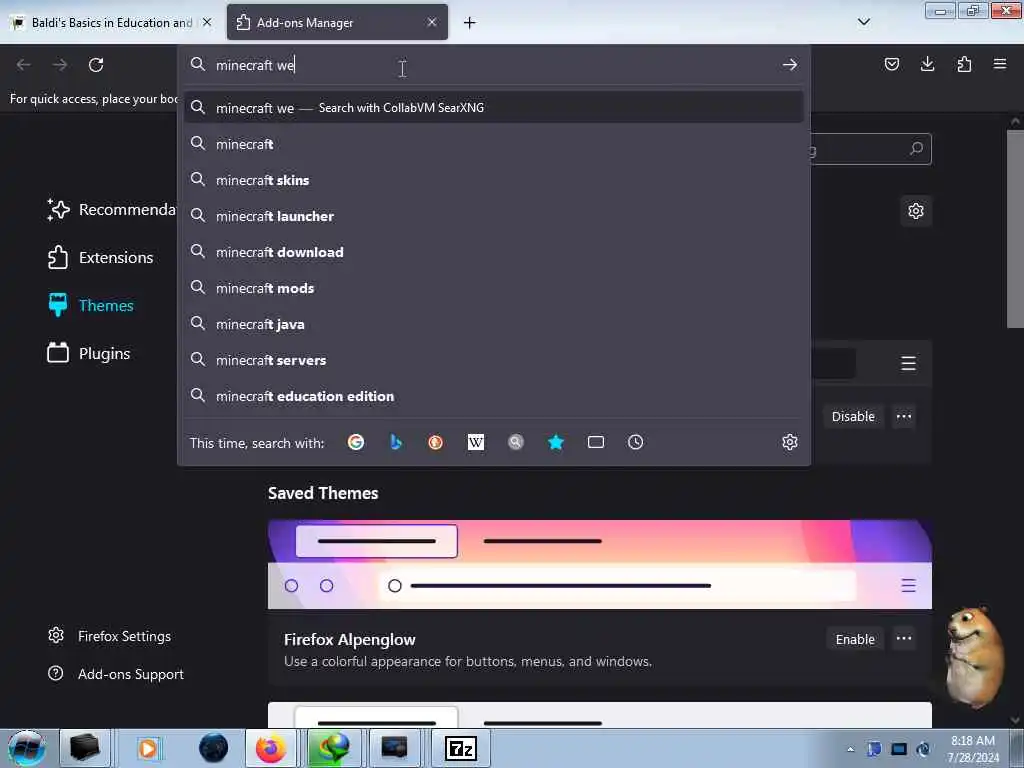Viewport: 1024px width, 768px height.
Task: Enable the Firefox Alpenglow theme
Action: coord(855,639)
